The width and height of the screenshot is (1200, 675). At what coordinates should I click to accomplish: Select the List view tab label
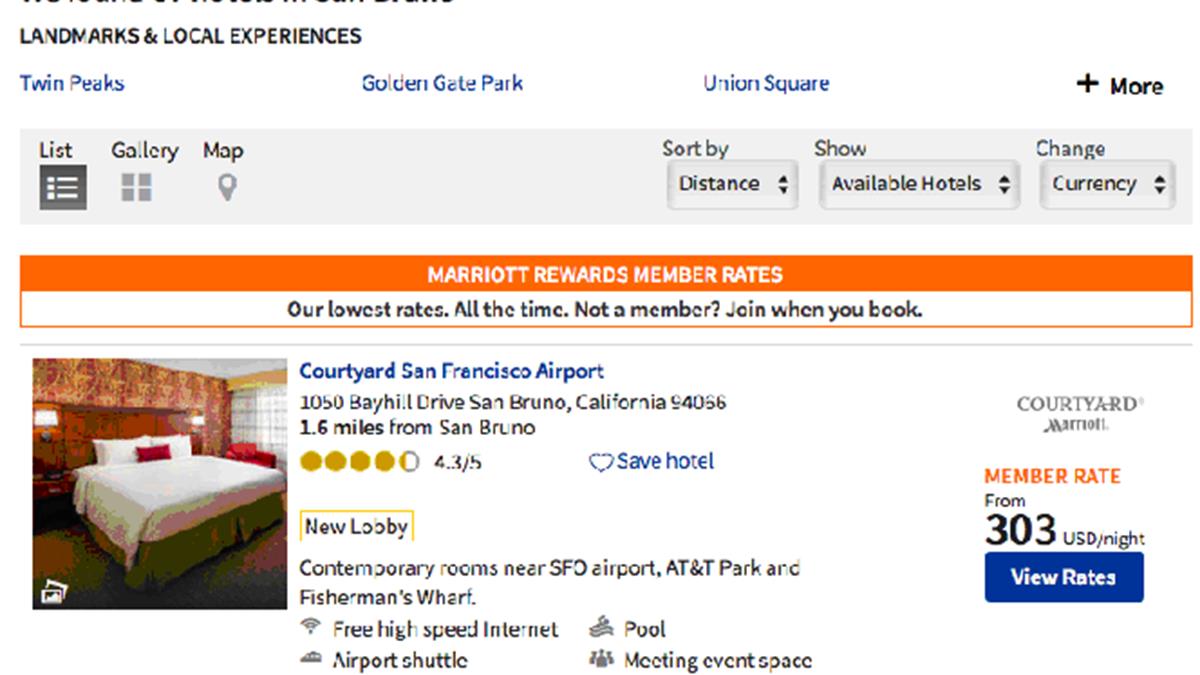[x=56, y=150]
